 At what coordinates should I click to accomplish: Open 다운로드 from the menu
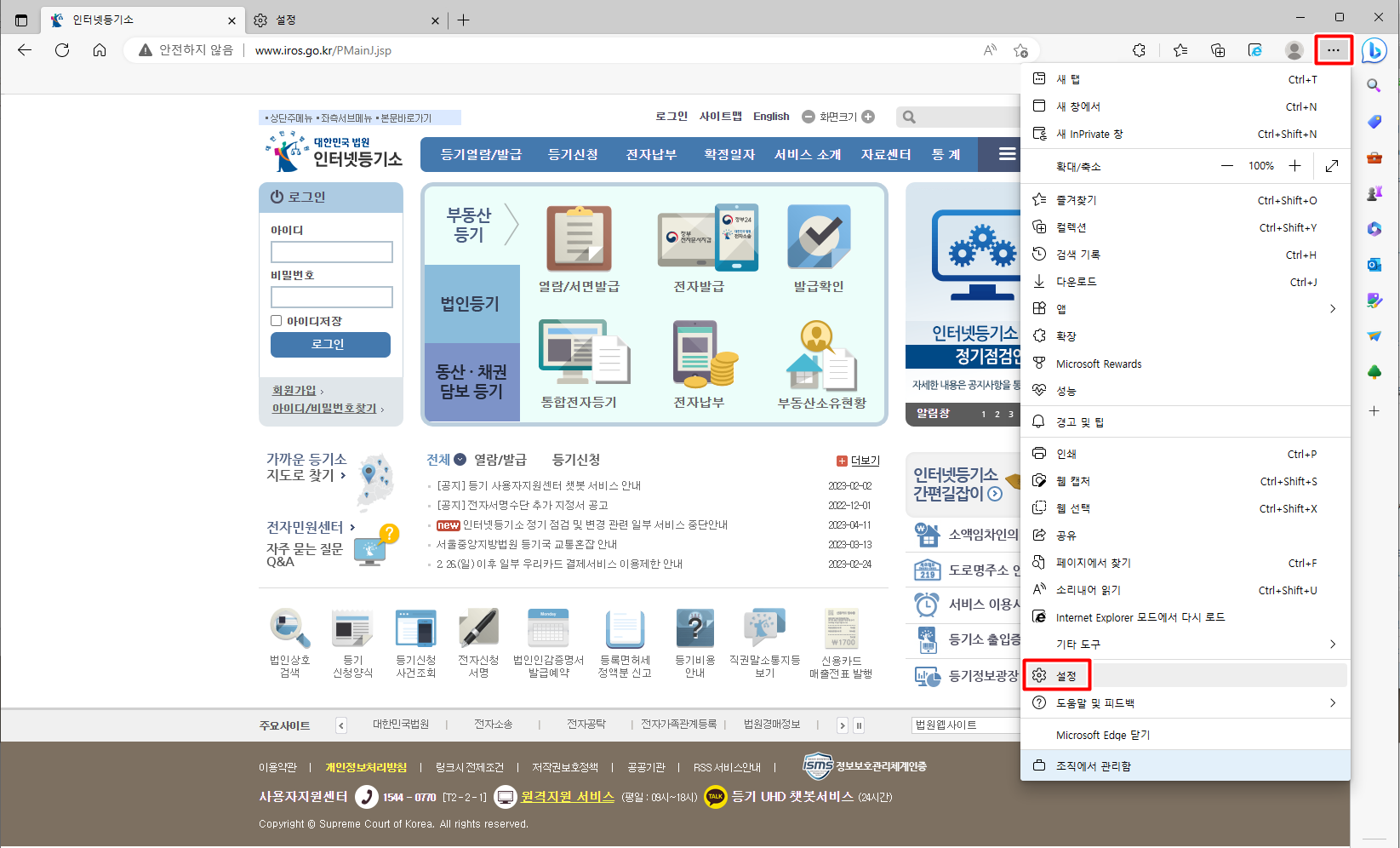pyautogui.click(x=1185, y=282)
